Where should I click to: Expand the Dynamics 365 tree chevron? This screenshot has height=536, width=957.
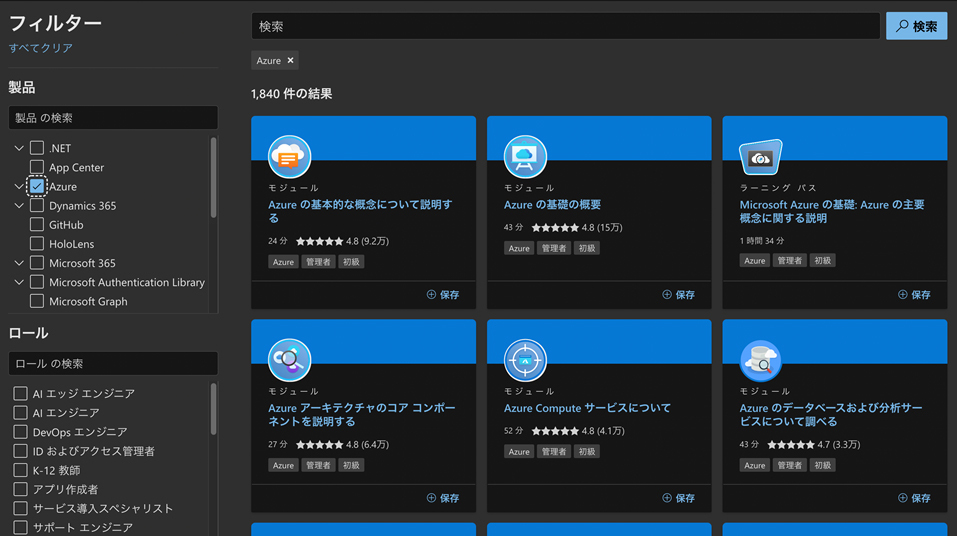tap(19, 205)
